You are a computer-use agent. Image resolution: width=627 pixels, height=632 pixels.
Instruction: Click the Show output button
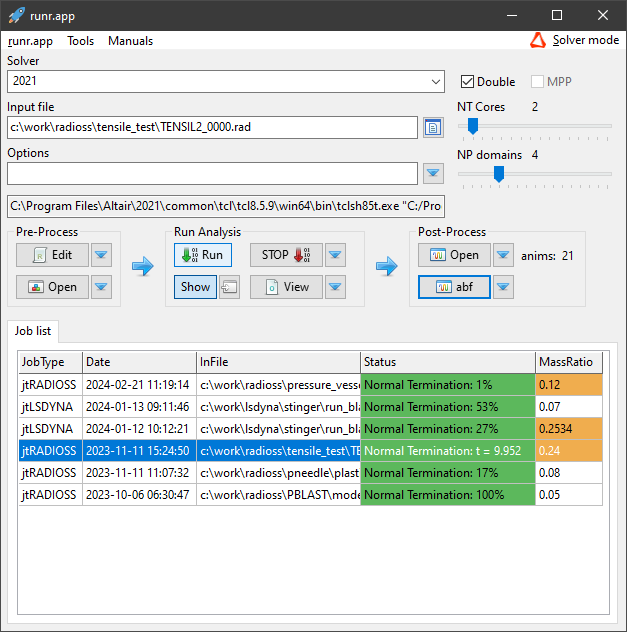(x=195, y=287)
